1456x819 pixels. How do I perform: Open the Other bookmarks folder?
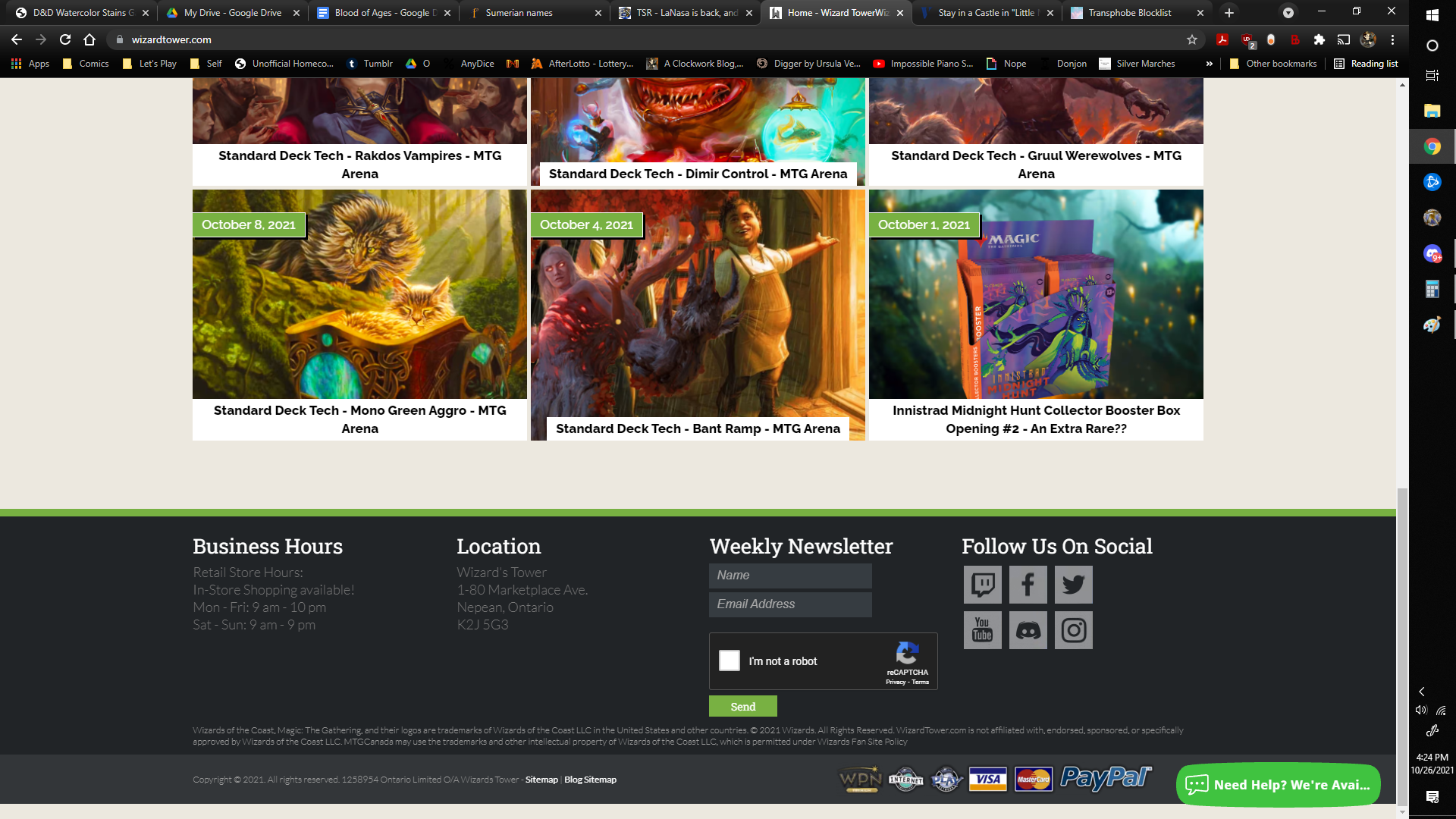point(1273,64)
